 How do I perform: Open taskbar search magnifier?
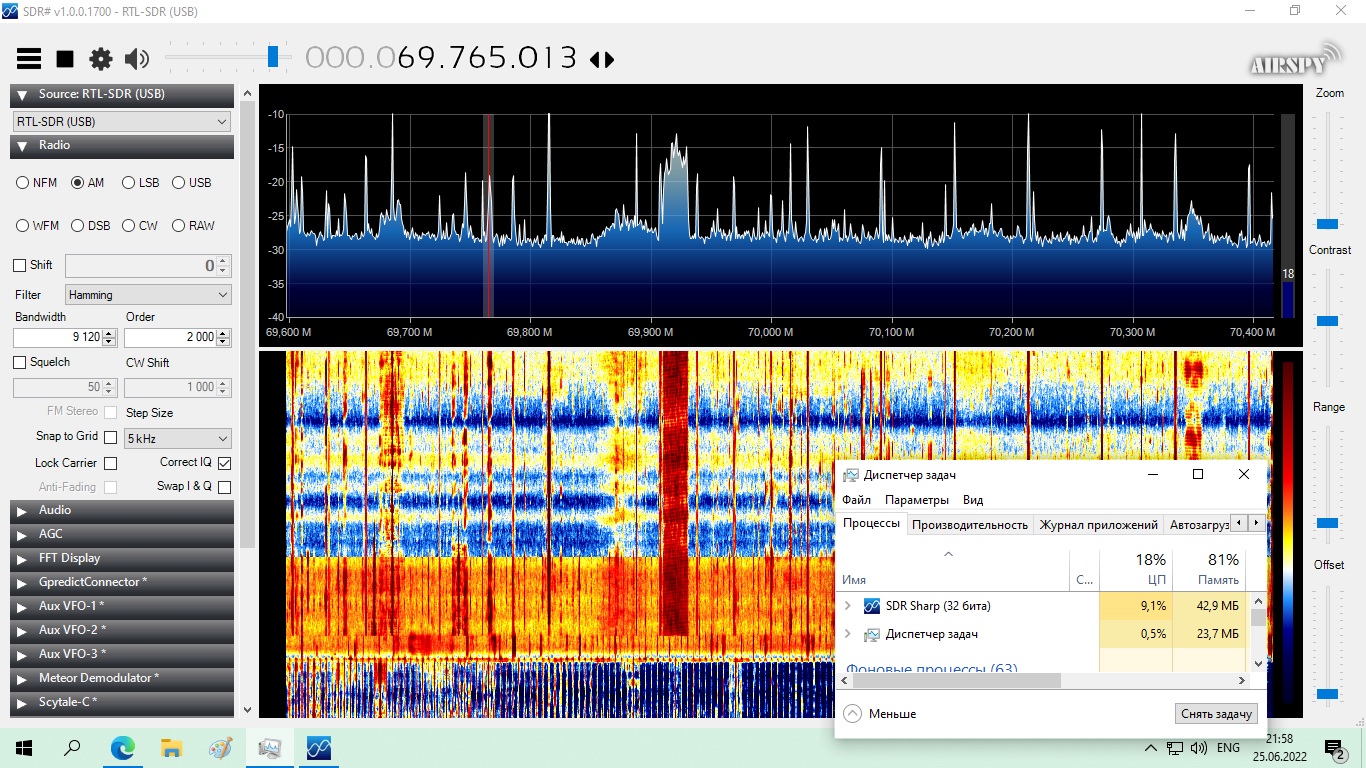coord(72,748)
